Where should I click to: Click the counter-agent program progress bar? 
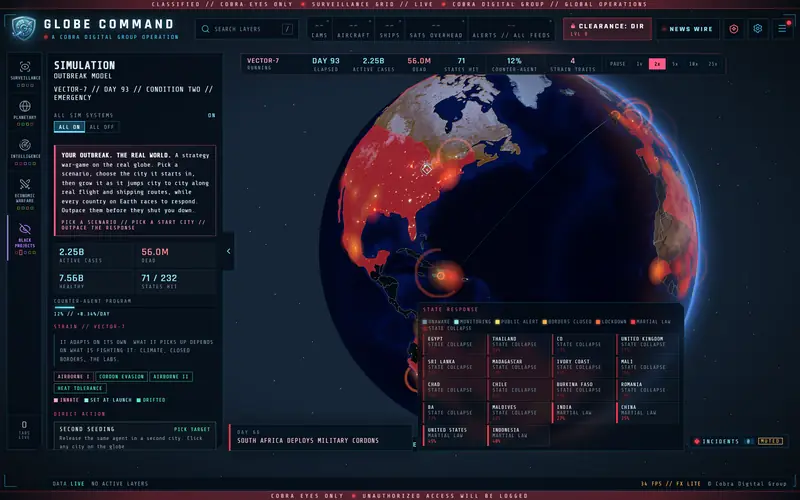135,308
